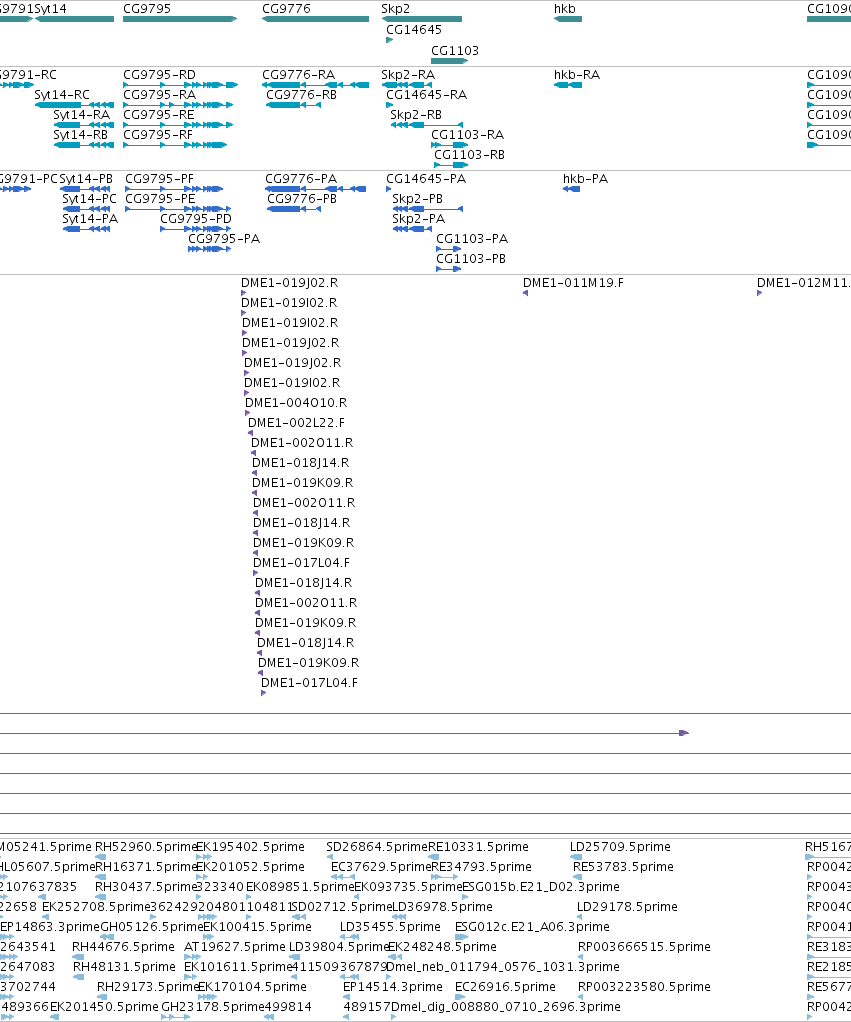Open EST RH52960.5prime
The image size is (851, 1022).
[100, 857]
